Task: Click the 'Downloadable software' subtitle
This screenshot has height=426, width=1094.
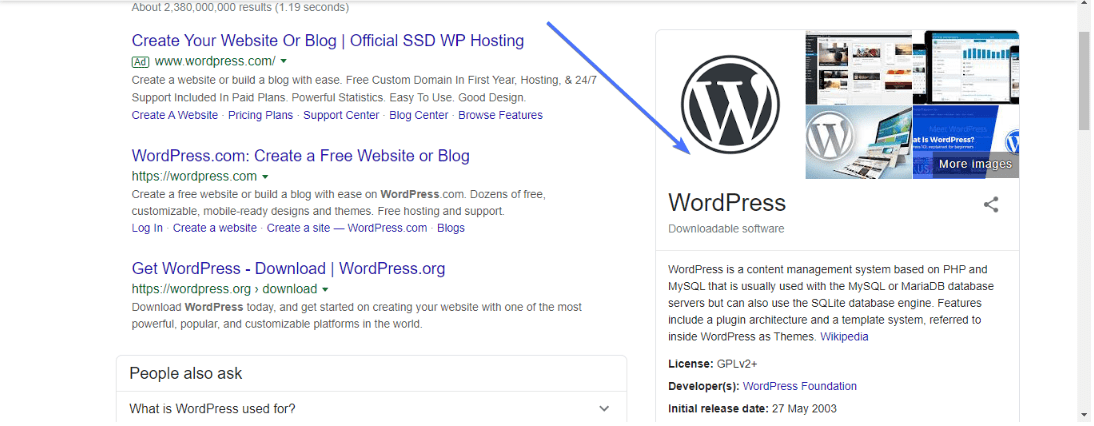Action: pos(726,229)
